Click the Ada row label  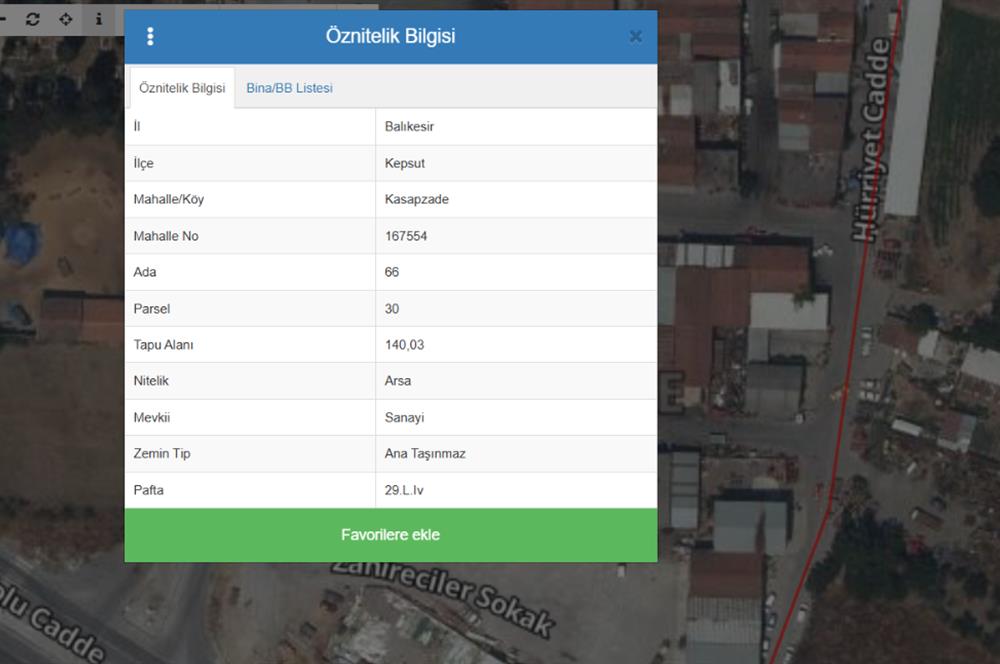click(x=145, y=272)
